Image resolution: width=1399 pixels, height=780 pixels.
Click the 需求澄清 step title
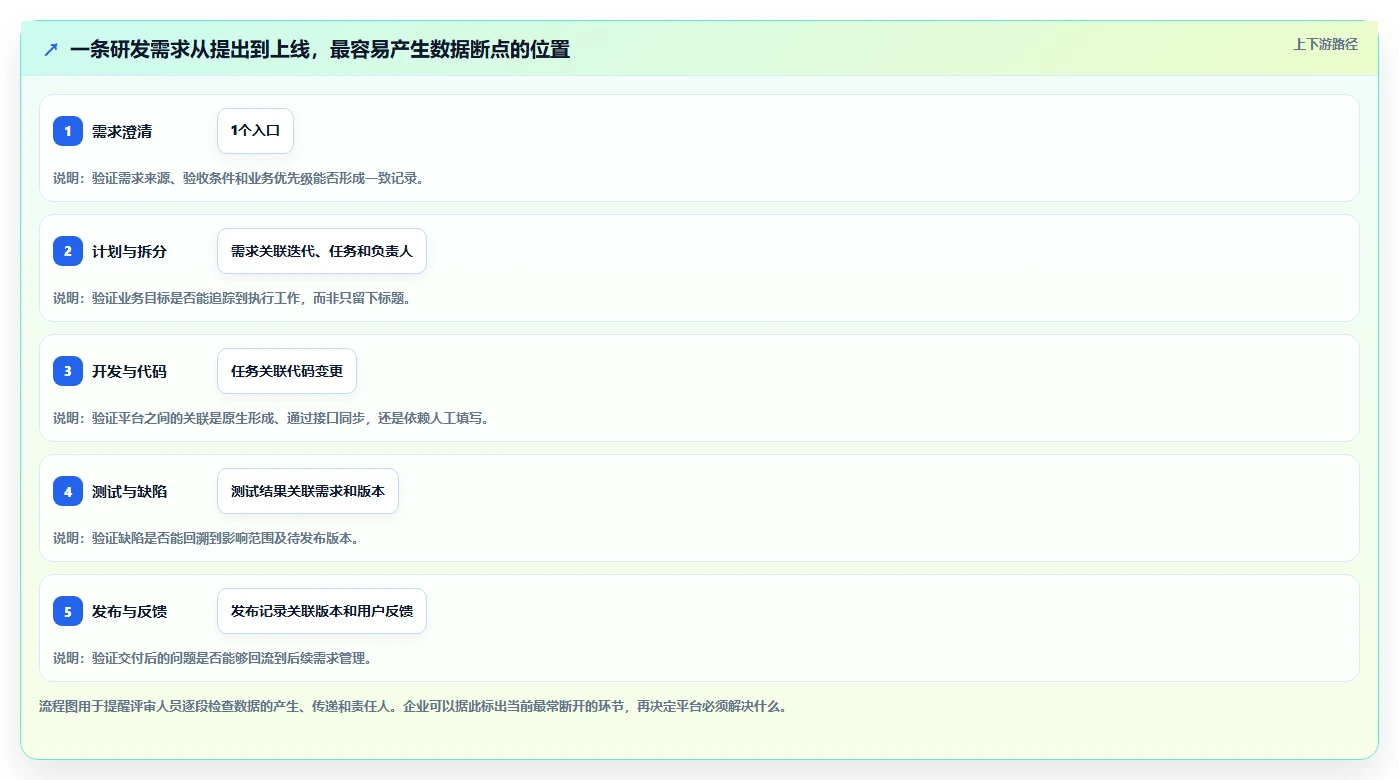122,131
